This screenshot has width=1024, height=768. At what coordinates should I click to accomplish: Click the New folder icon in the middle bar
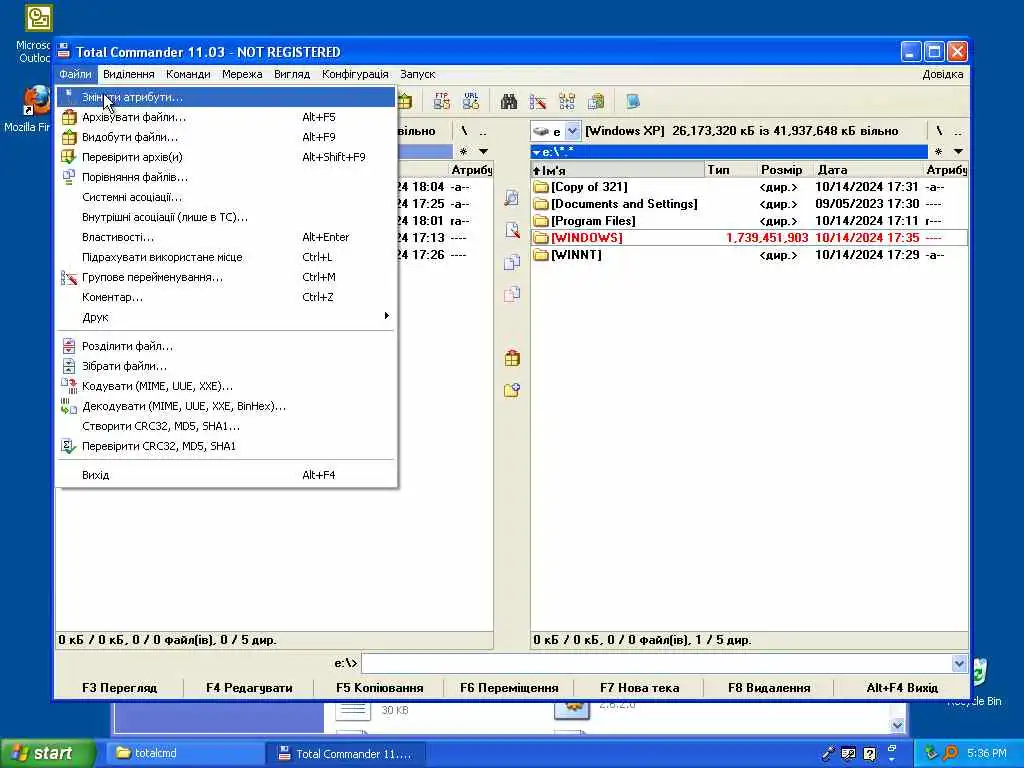click(512, 390)
